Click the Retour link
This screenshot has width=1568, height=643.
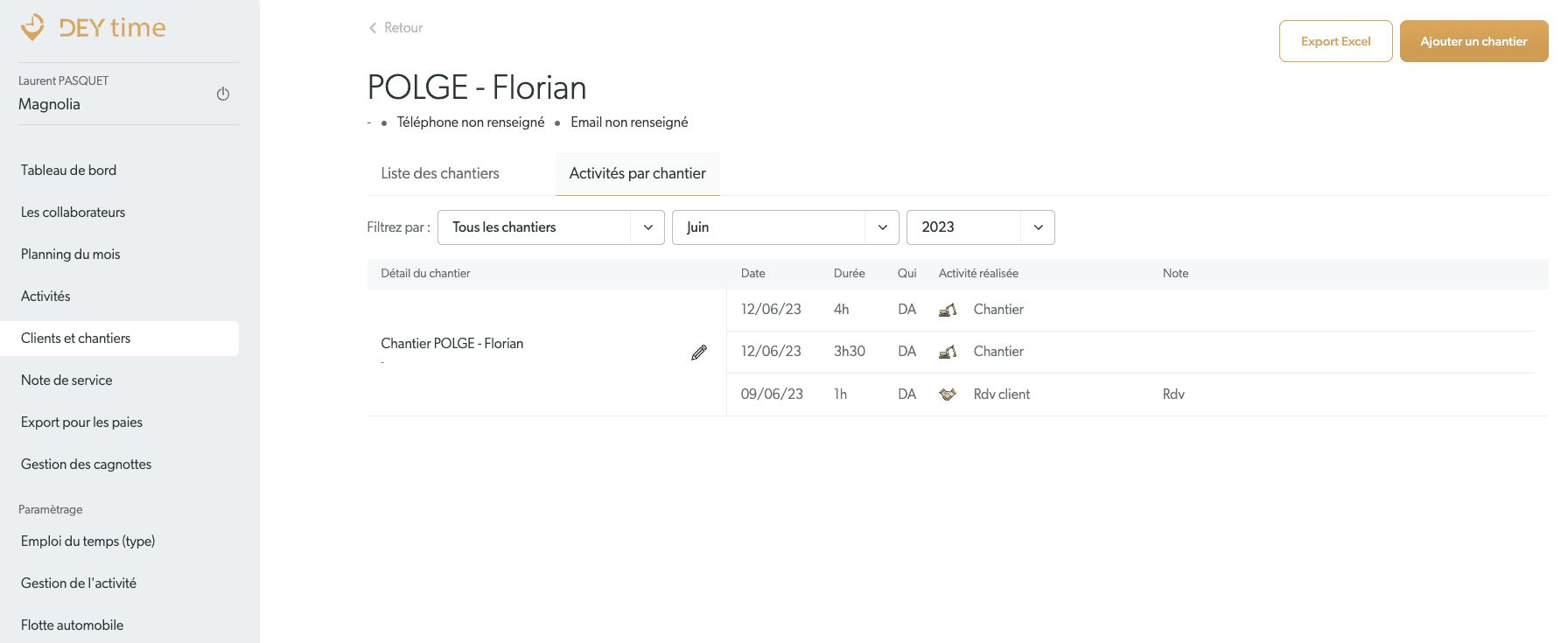pyautogui.click(x=403, y=28)
